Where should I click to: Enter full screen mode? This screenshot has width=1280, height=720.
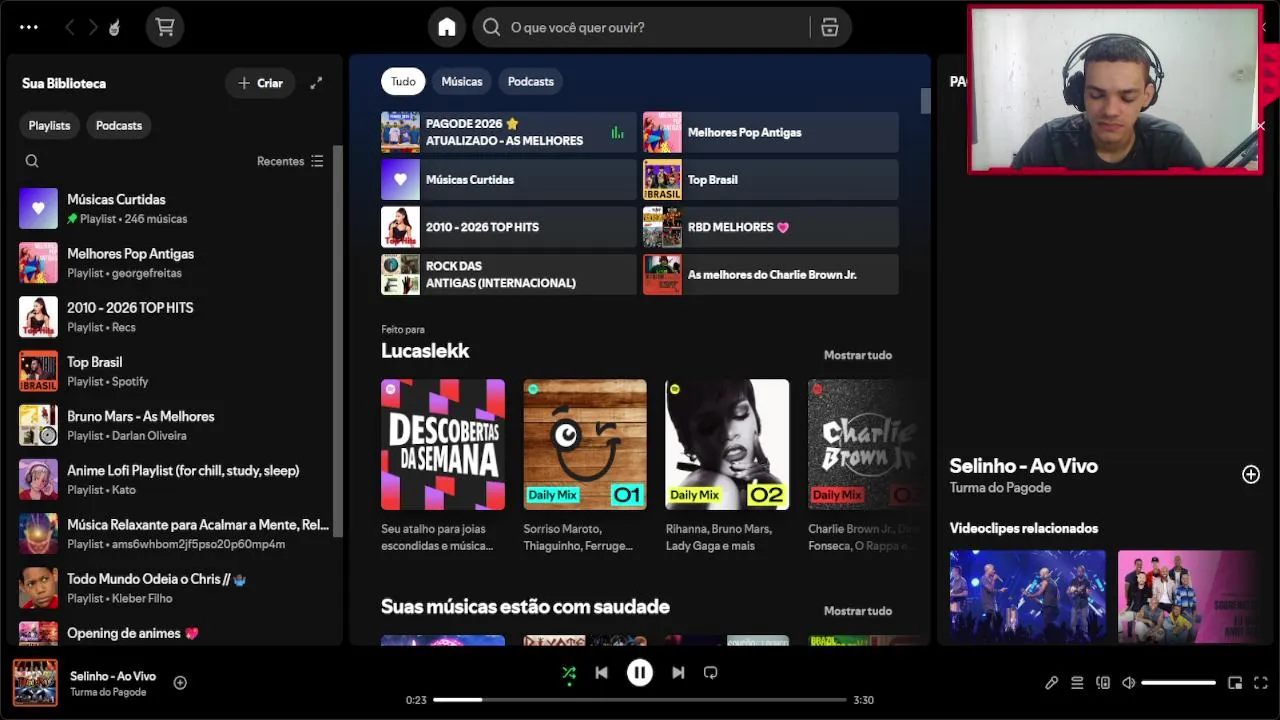point(1261,683)
